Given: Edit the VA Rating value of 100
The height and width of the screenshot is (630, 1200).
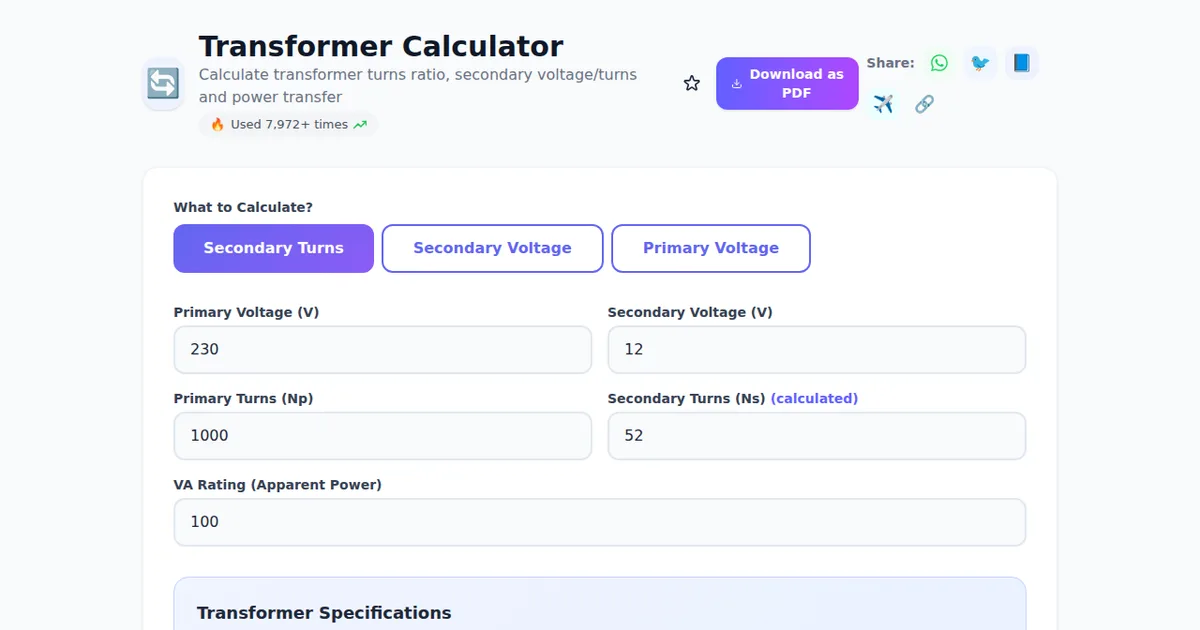Looking at the screenshot, I should (x=600, y=521).
